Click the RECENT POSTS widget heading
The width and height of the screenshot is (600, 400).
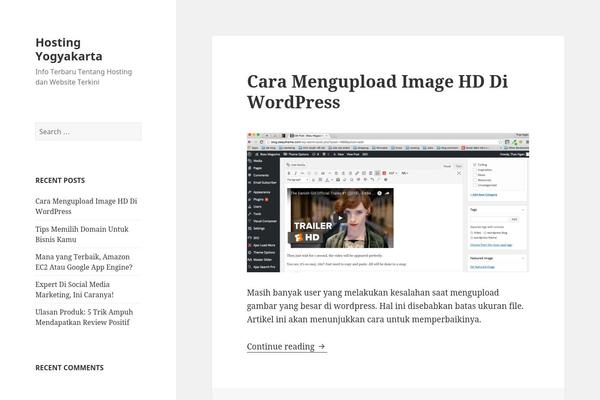coord(60,180)
